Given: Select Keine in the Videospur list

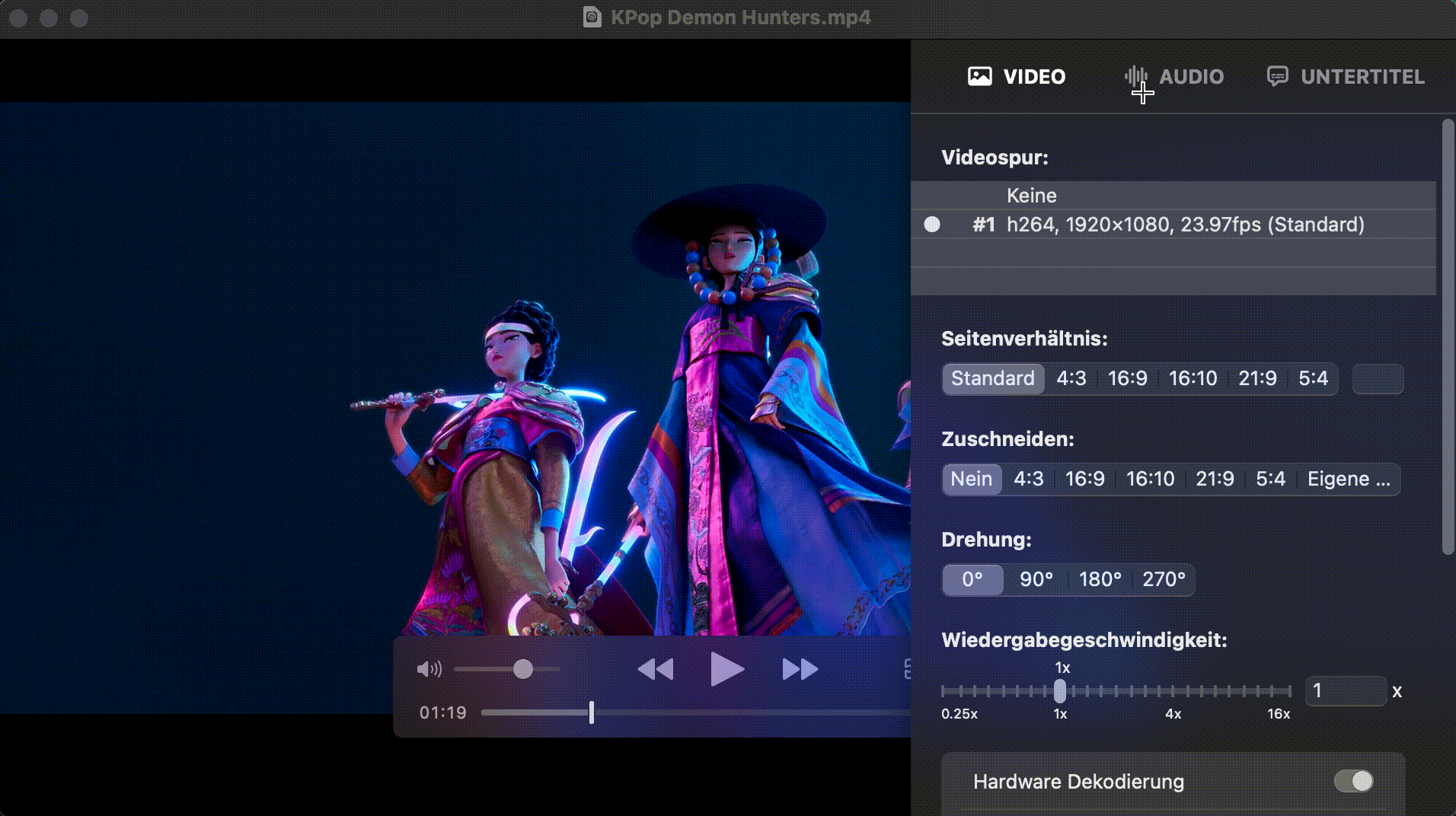Looking at the screenshot, I should pyautogui.click(x=1031, y=196).
